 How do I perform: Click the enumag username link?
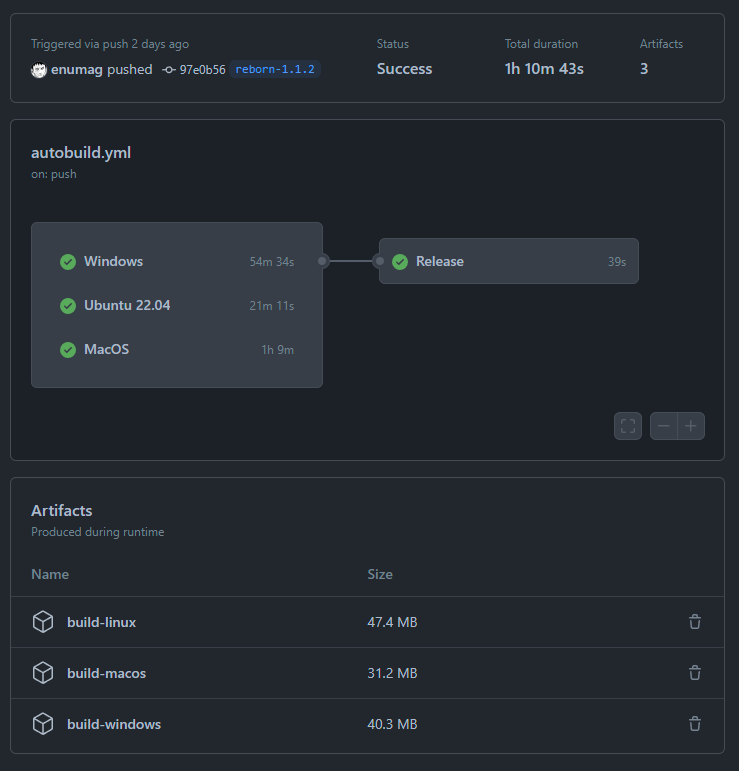point(75,70)
